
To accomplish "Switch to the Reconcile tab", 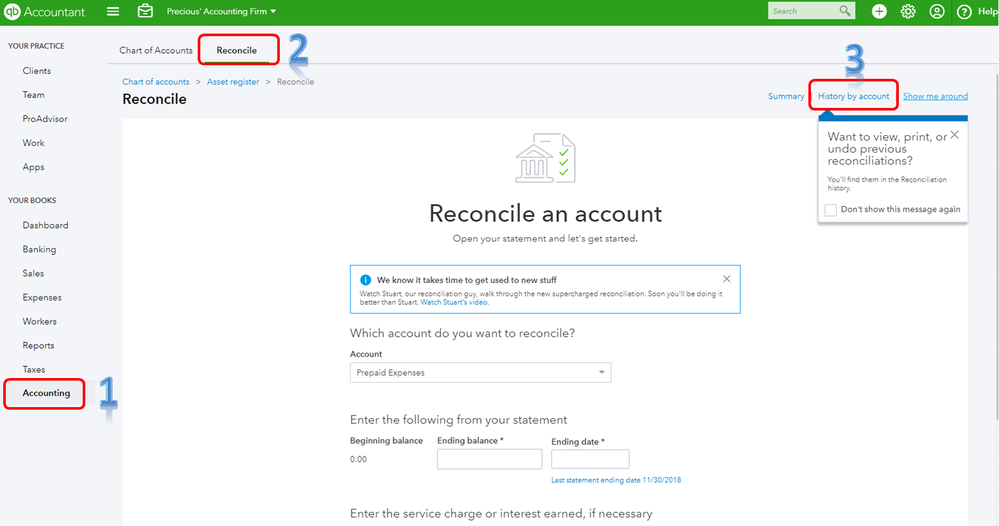I will tap(237, 50).
